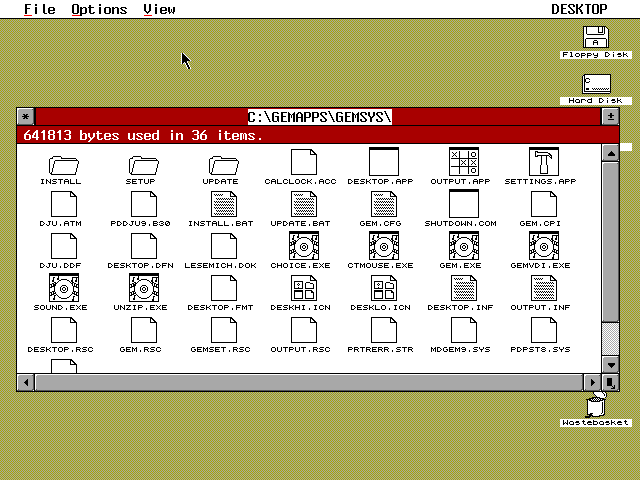Image resolution: width=640 pixels, height=480 pixels.
Task: Click the vertical scrollbar down arrow
Action: coord(611,364)
